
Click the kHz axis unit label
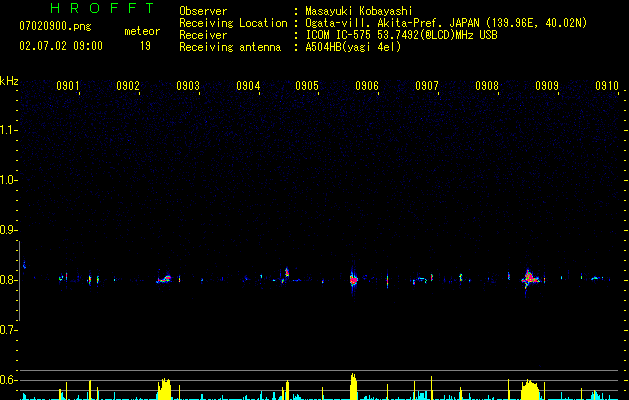tap(9, 81)
